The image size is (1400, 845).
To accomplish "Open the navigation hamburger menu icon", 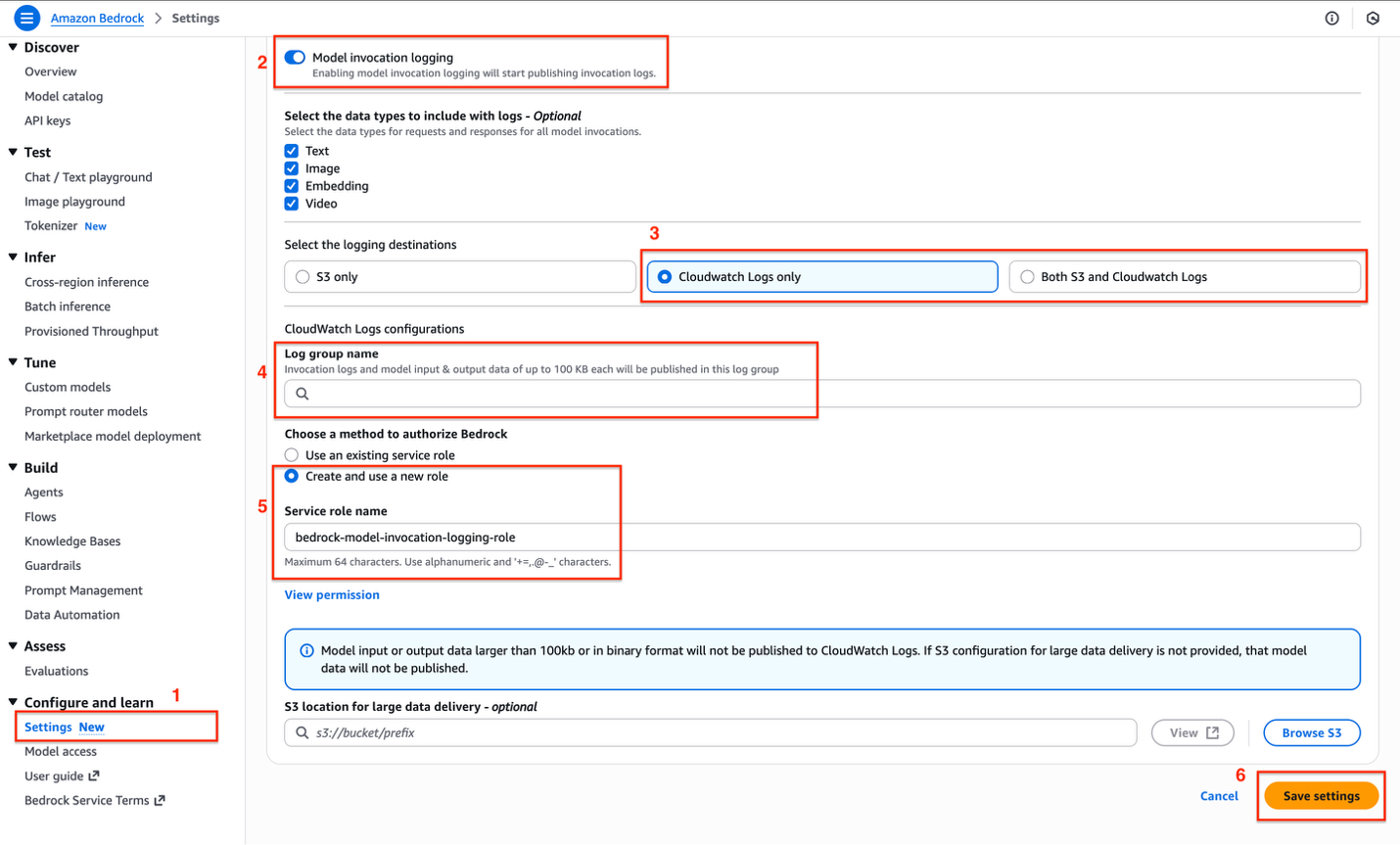I will tap(26, 17).
